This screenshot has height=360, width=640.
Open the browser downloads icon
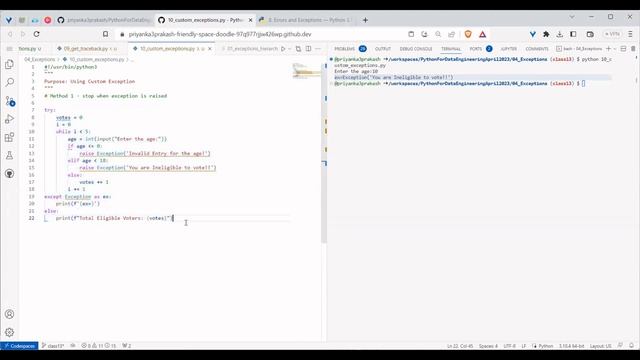(x=560, y=34)
